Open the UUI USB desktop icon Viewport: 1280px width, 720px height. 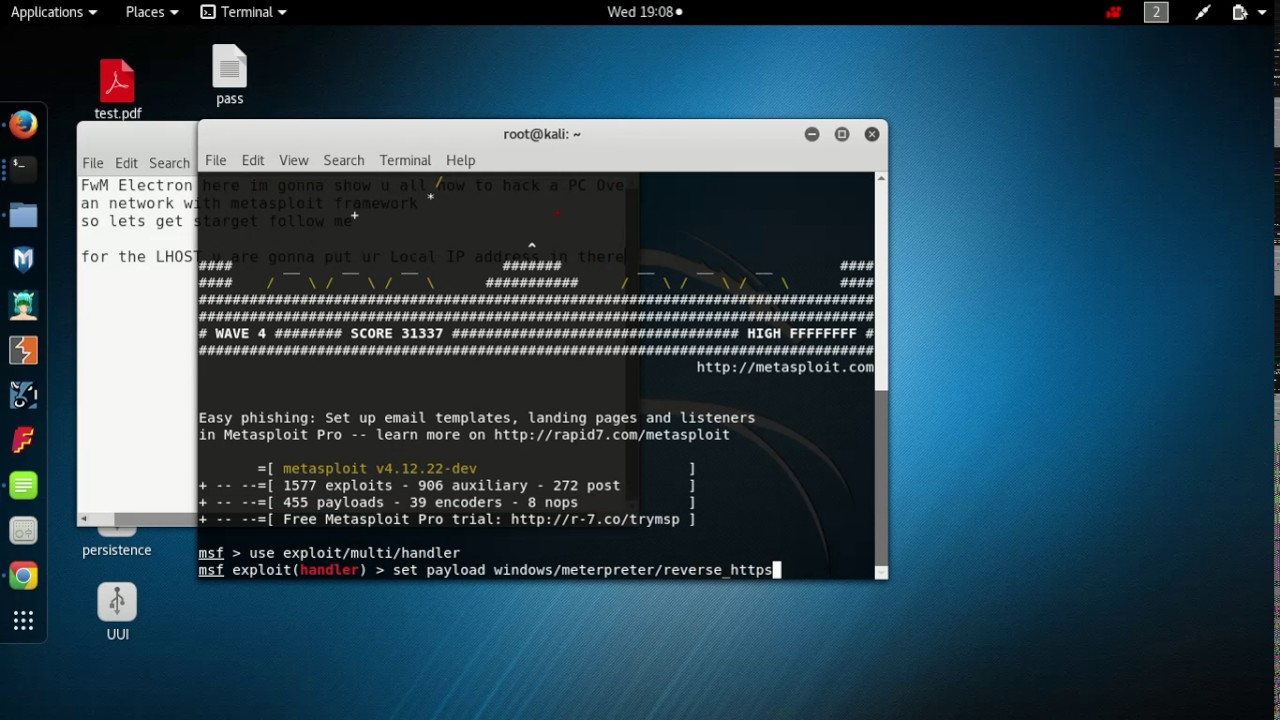[x=117, y=612]
